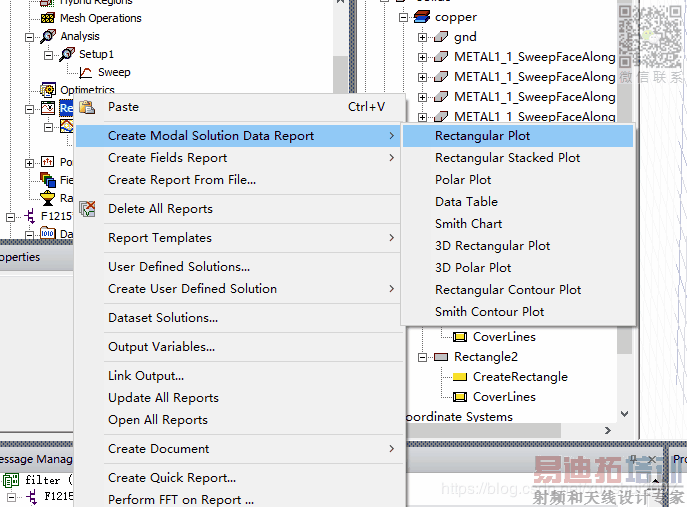Open Create User Defined Solution submenu
687x507 pixels.
(238, 289)
